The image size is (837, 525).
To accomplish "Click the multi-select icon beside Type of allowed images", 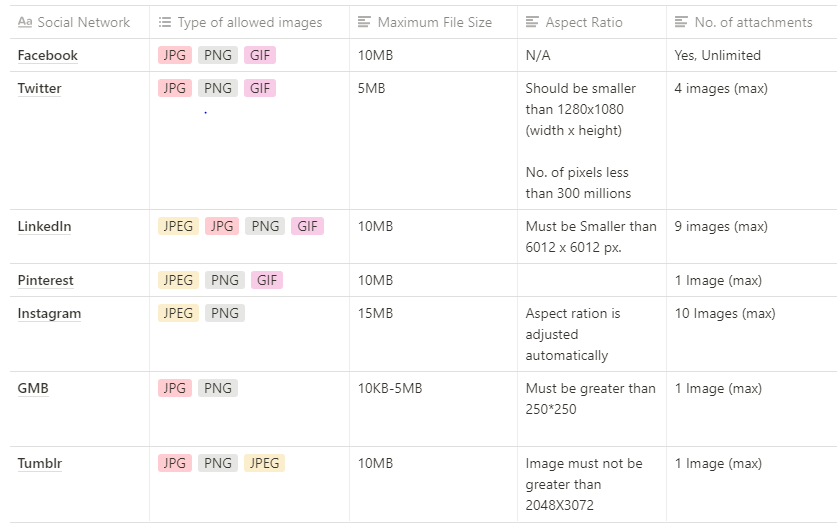I will (x=165, y=22).
